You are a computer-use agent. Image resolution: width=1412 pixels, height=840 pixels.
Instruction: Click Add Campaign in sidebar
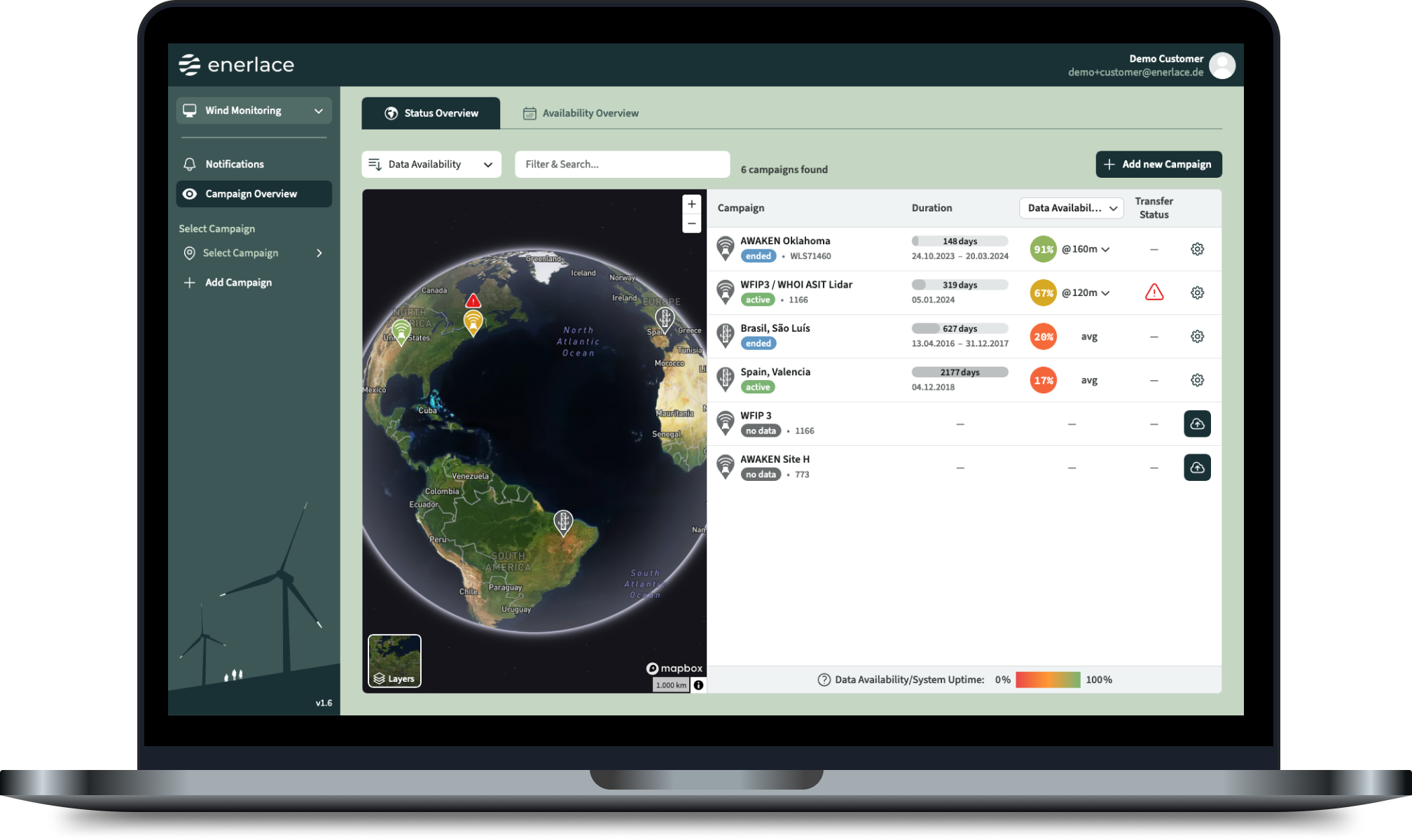pyautogui.click(x=238, y=283)
